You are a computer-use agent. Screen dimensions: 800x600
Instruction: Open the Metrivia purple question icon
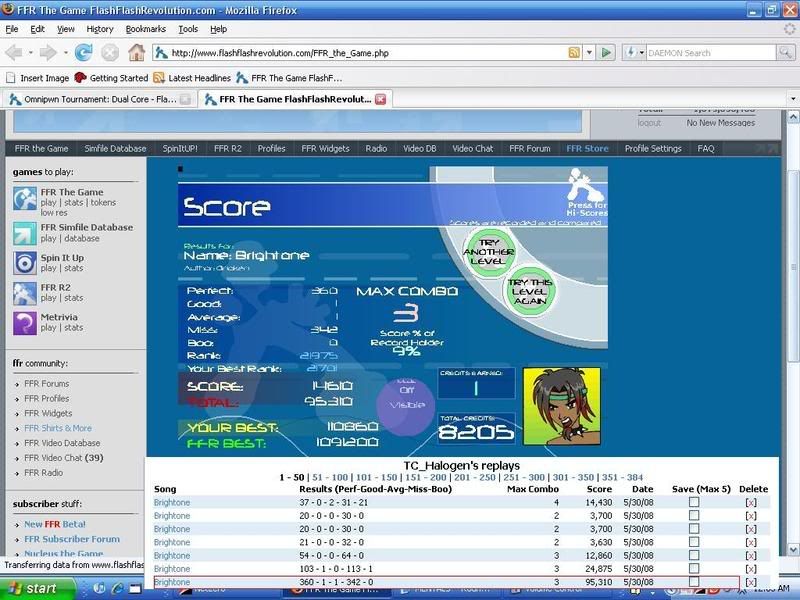25,322
